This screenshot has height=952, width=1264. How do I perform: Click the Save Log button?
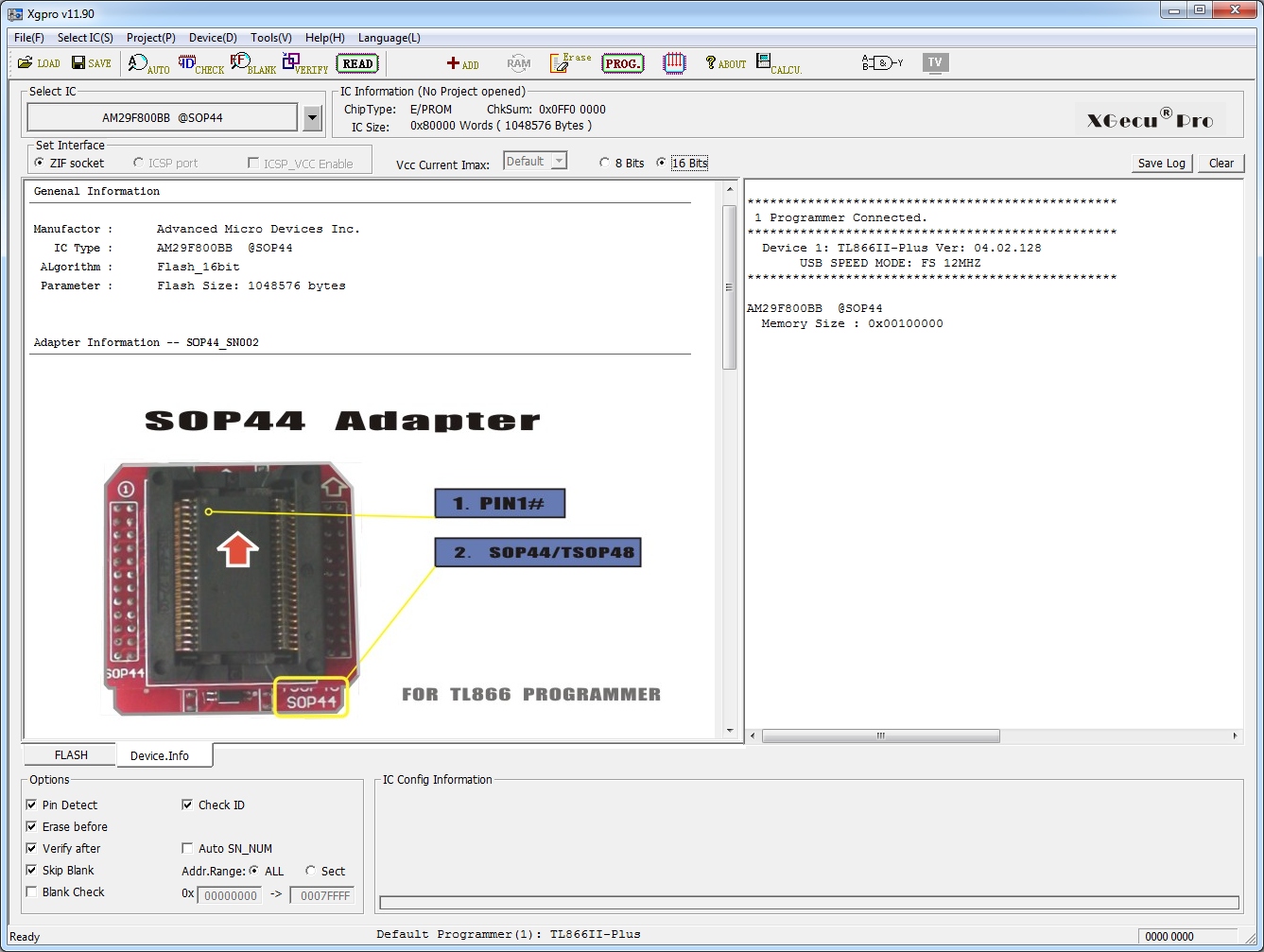[1161, 164]
